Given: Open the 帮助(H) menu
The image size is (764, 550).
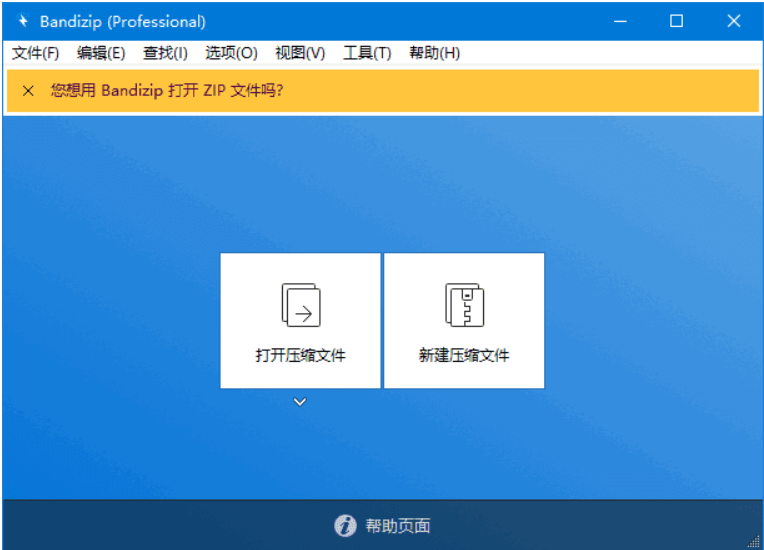Looking at the screenshot, I should (434, 53).
